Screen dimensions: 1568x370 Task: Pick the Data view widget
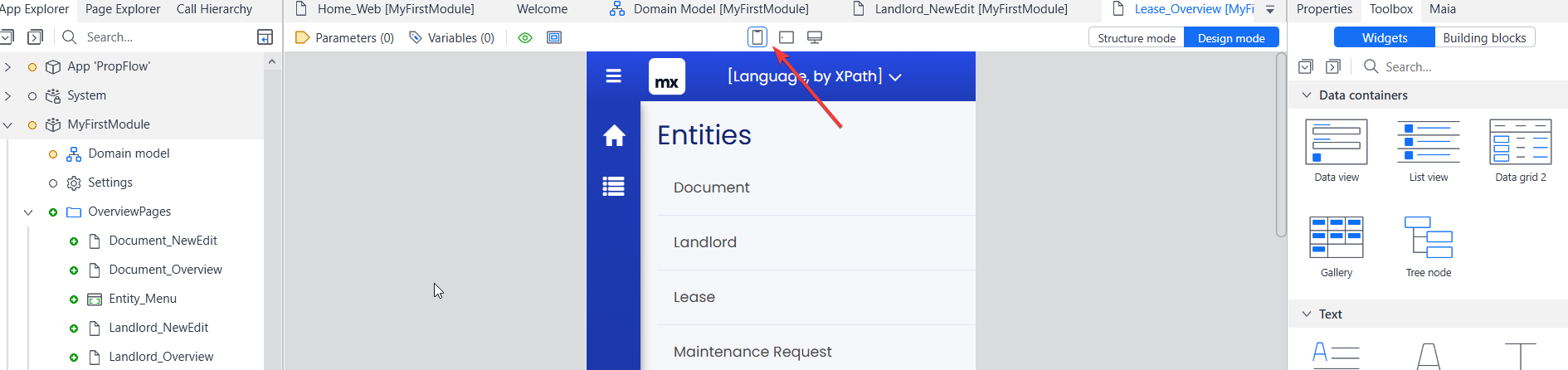coord(1337,150)
